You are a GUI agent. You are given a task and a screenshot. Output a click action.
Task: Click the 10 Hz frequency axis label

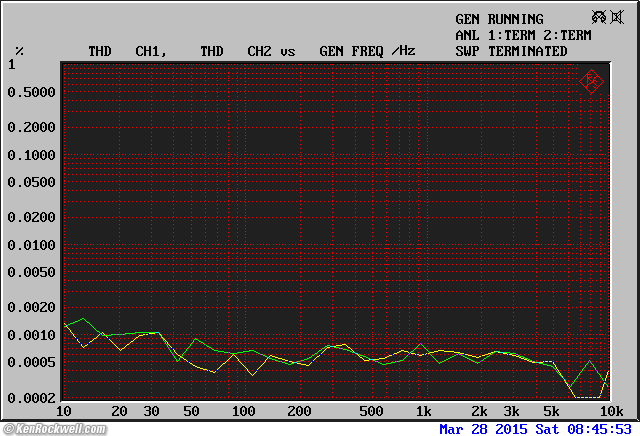click(63, 412)
